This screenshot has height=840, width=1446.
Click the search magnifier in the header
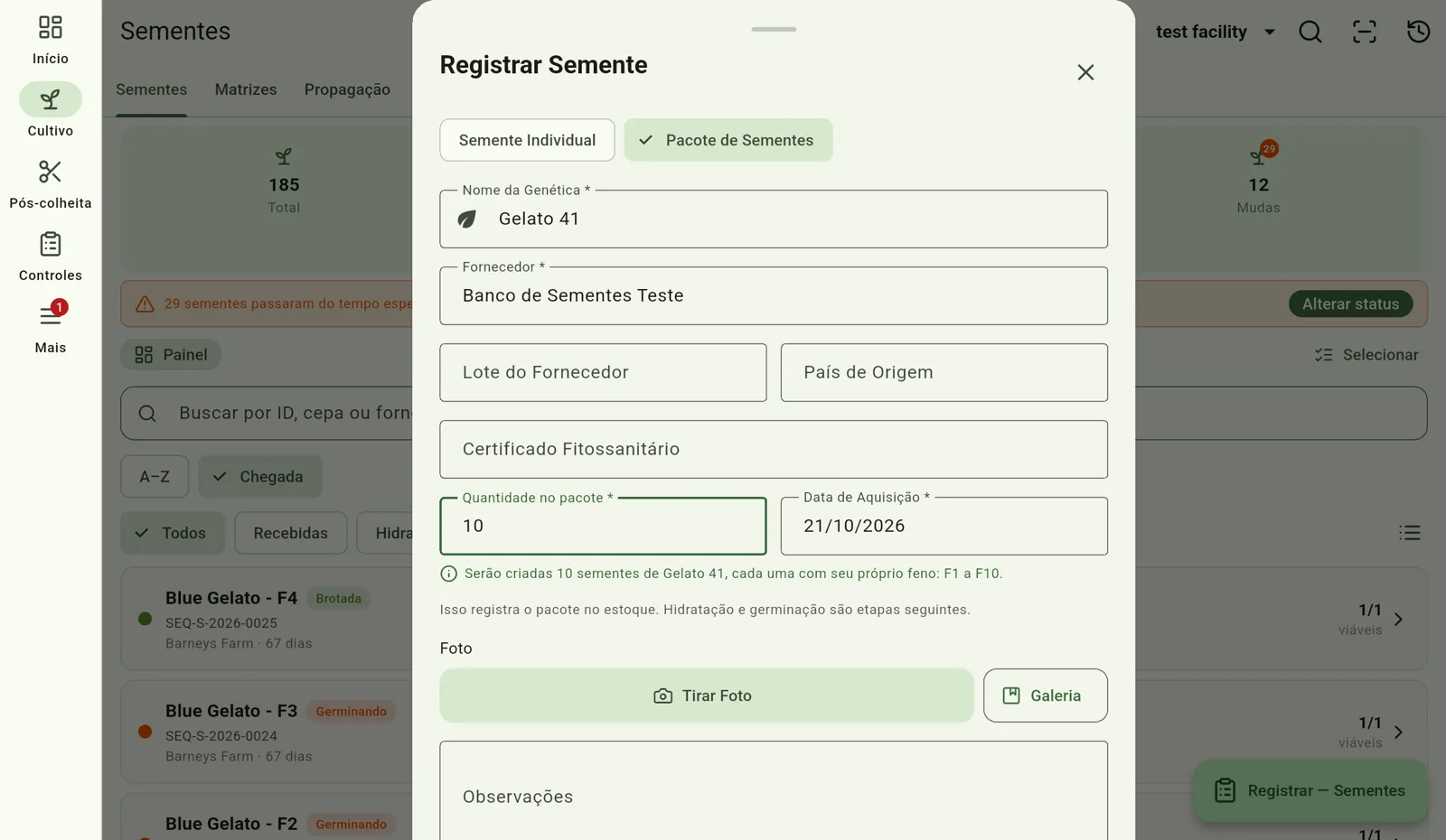1310,32
